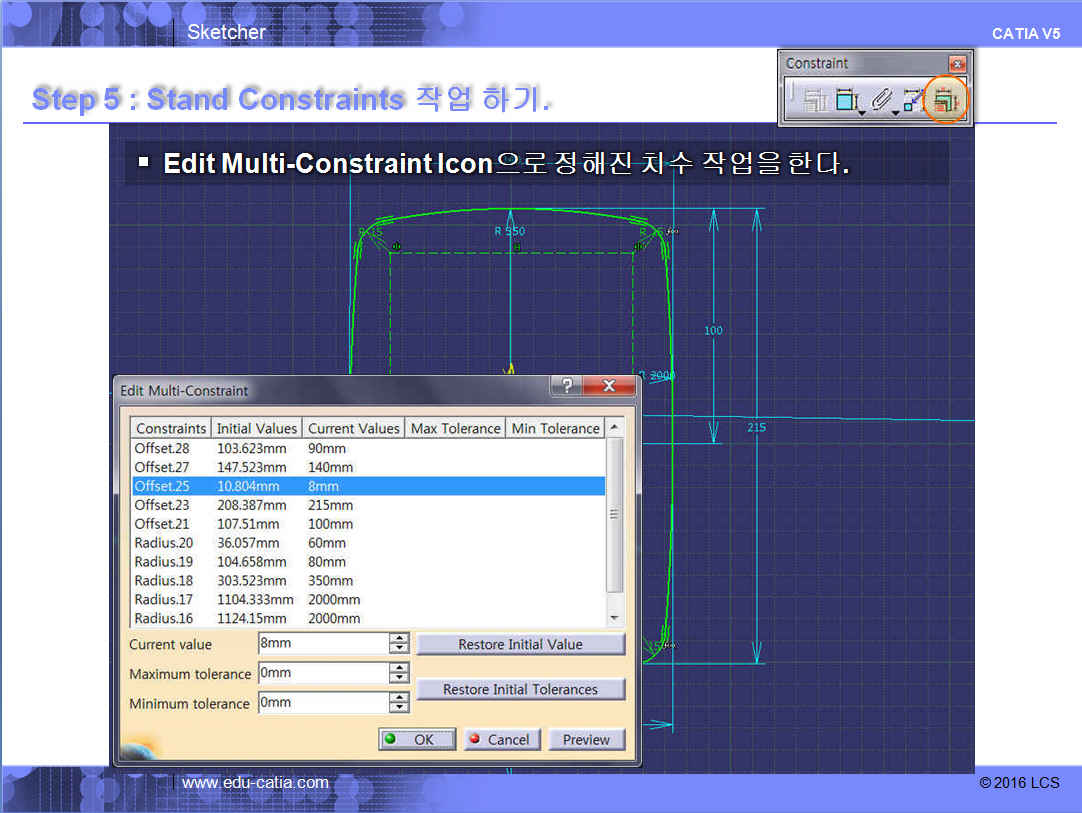Click the constraint list vertical scrollbar thumb
Viewport: 1082px width, 813px height.
coord(615,513)
